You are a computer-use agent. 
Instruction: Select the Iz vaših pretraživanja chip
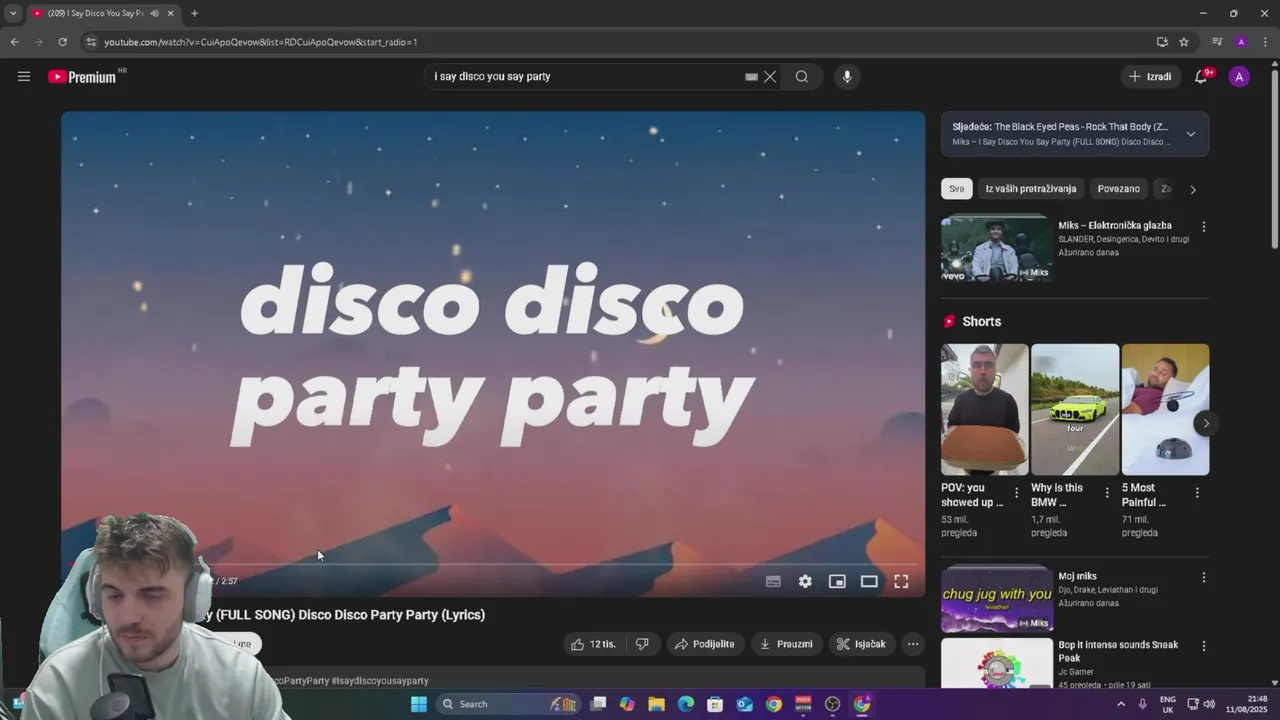point(1031,189)
